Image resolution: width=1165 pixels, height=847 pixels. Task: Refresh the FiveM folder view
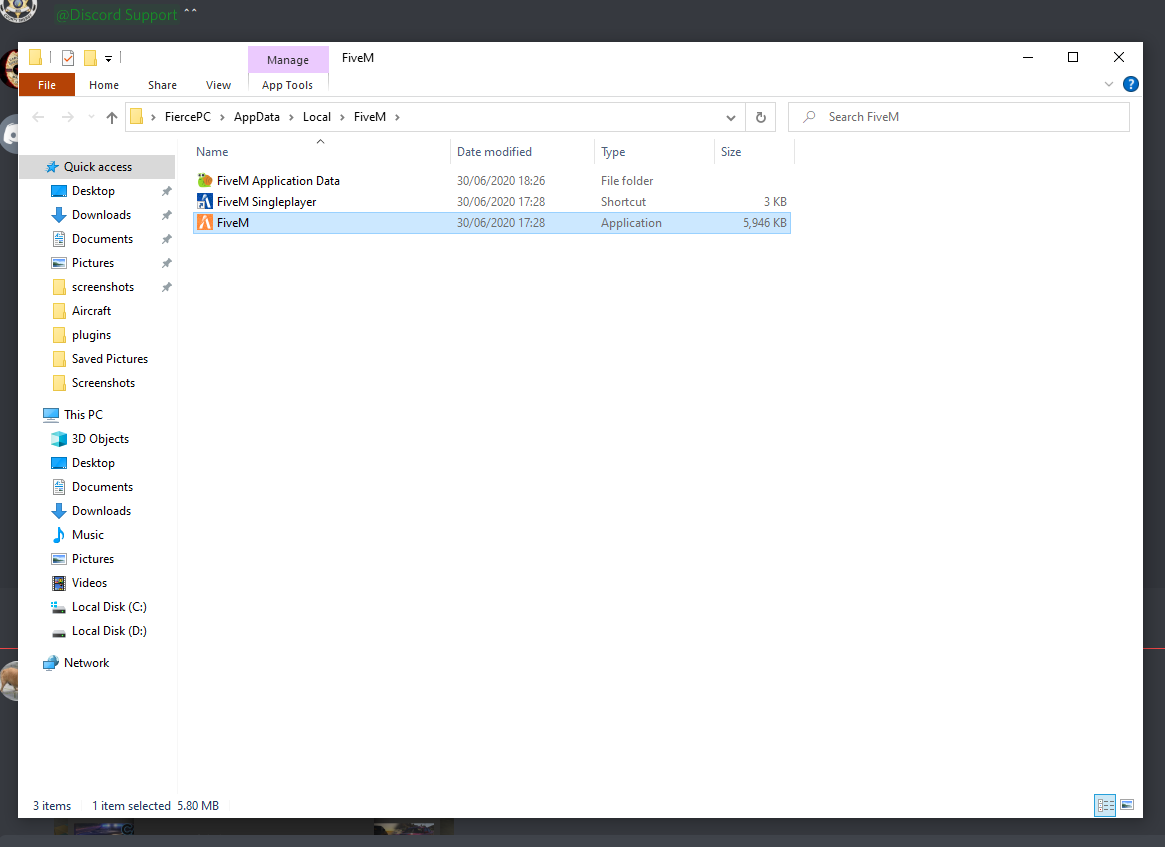pyautogui.click(x=761, y=117)
